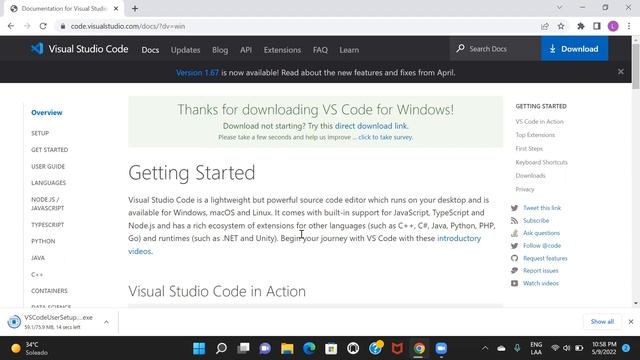Jump to VS Code in Action section
640x360 pixels.
(x=539, y=122)
